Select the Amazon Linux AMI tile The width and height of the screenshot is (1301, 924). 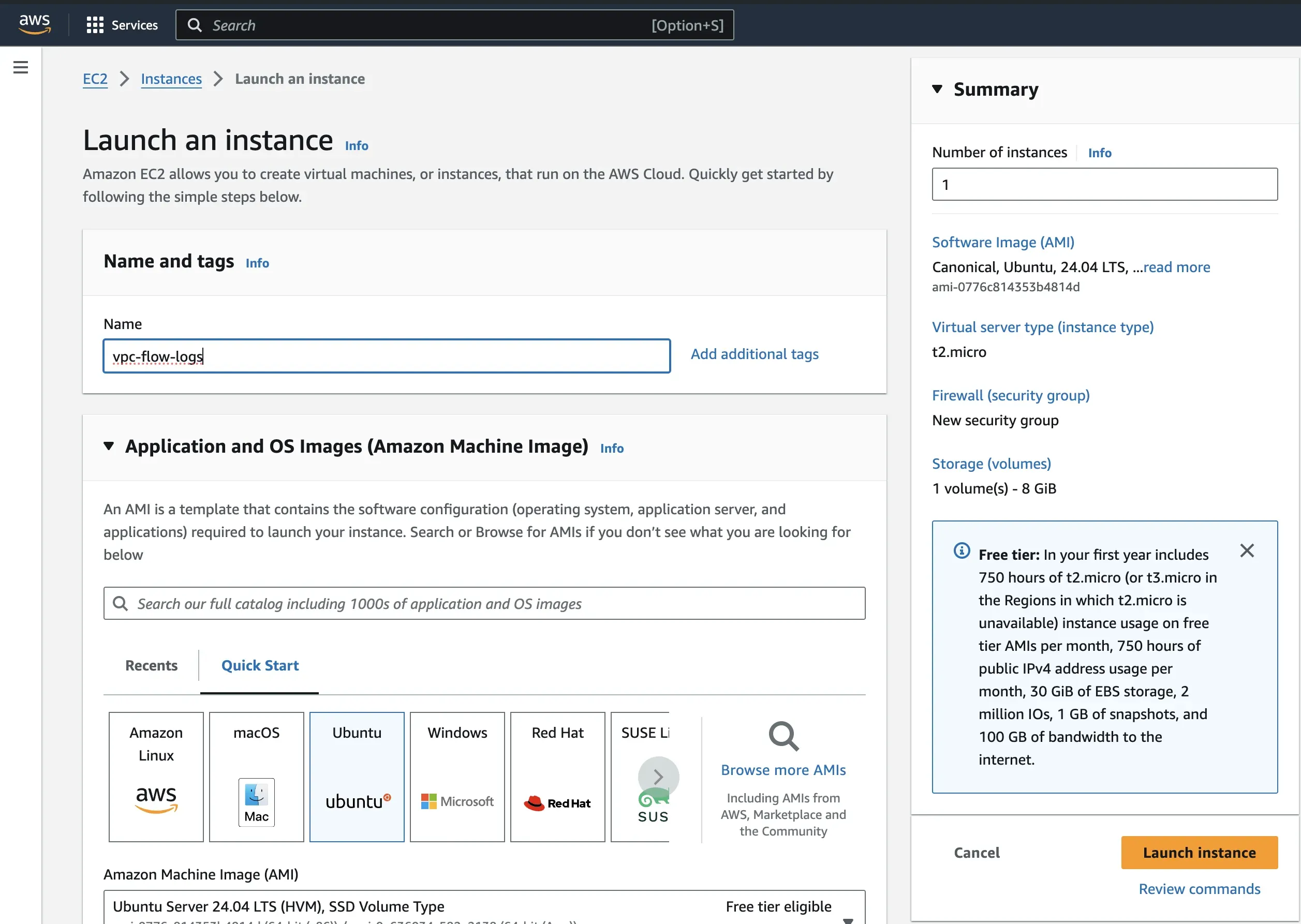[156, 777]
